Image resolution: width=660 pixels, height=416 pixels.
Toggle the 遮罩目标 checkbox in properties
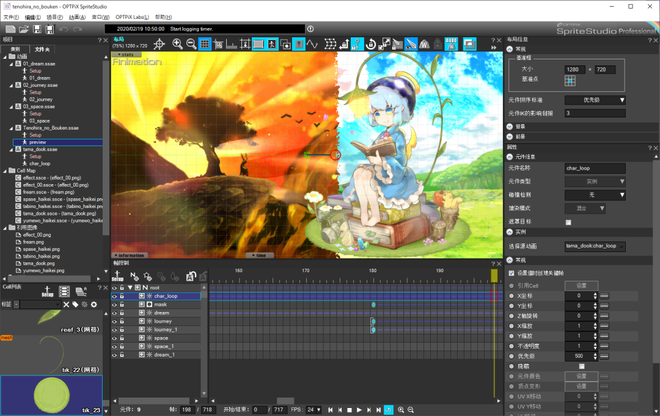pos(569,222)
